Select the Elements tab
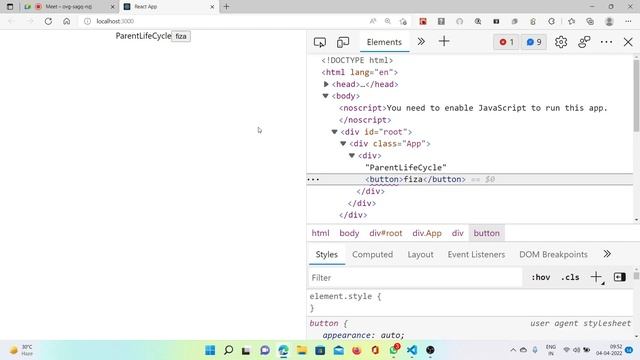640x360 pixels. [x=384, y=42]
